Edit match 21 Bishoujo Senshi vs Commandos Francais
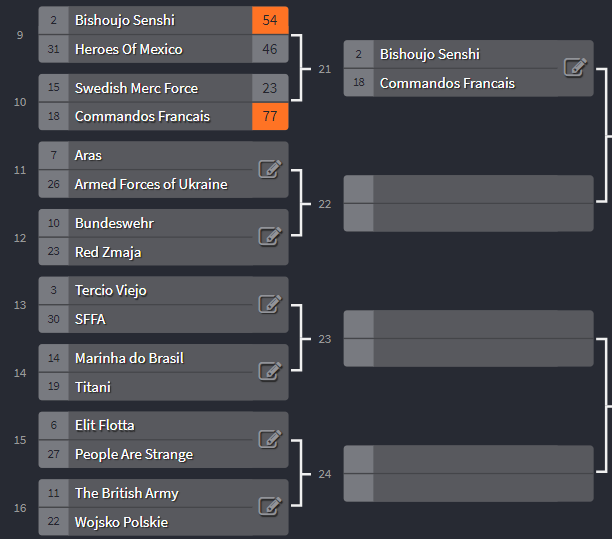This screenshot has height=539, width=612. [x=575, y=68]
